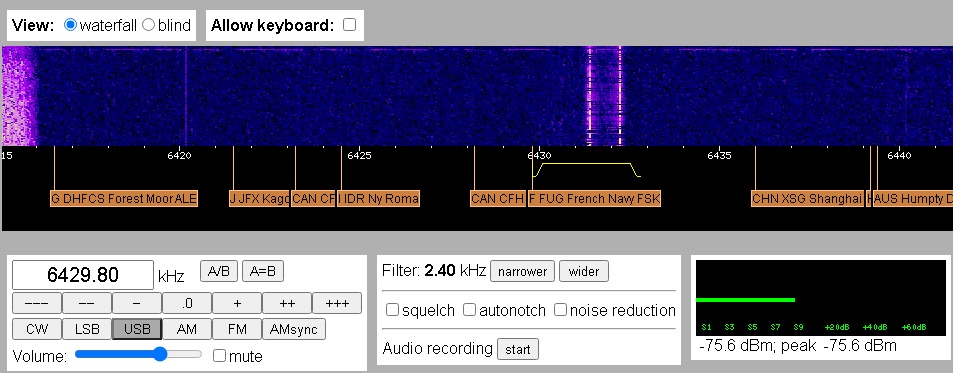Screen dimensions: 953x373
Task: Turn on the squelch checkbox
Action: click(x=393, y=310)
